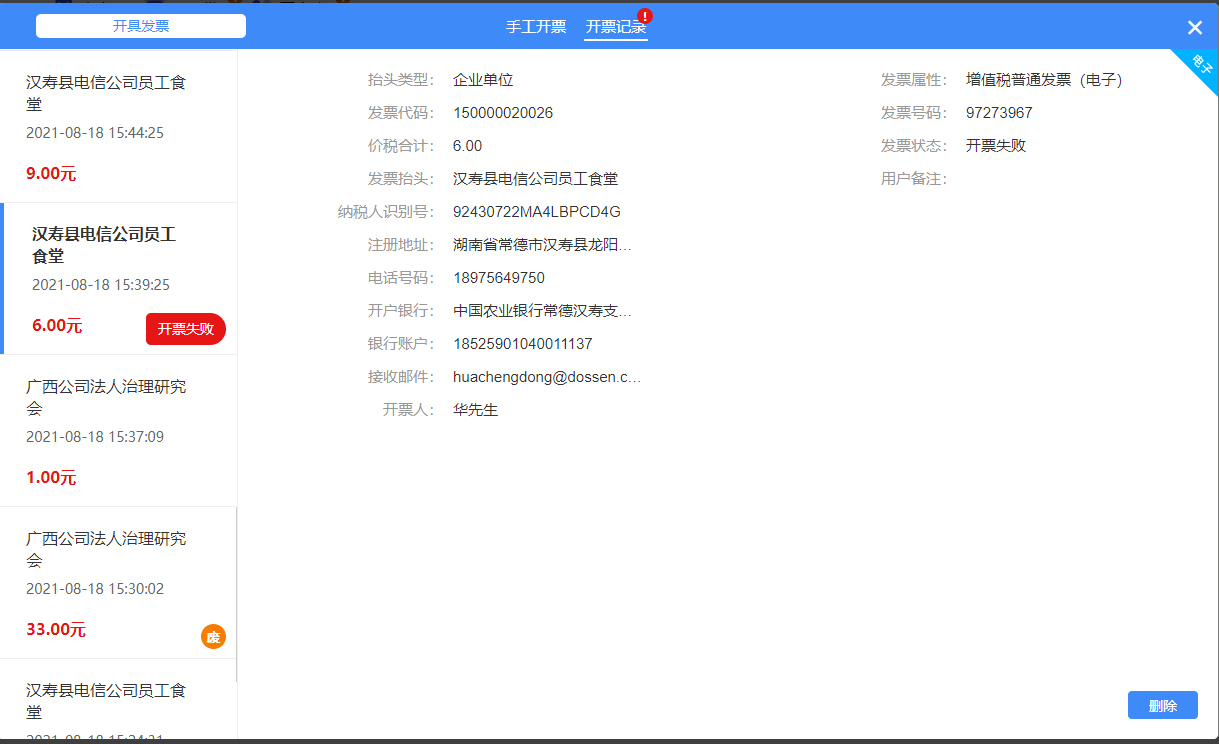Screen dimensions: 1219x744
Task: Close the invoice dialog with the X
Action: 1194,28
